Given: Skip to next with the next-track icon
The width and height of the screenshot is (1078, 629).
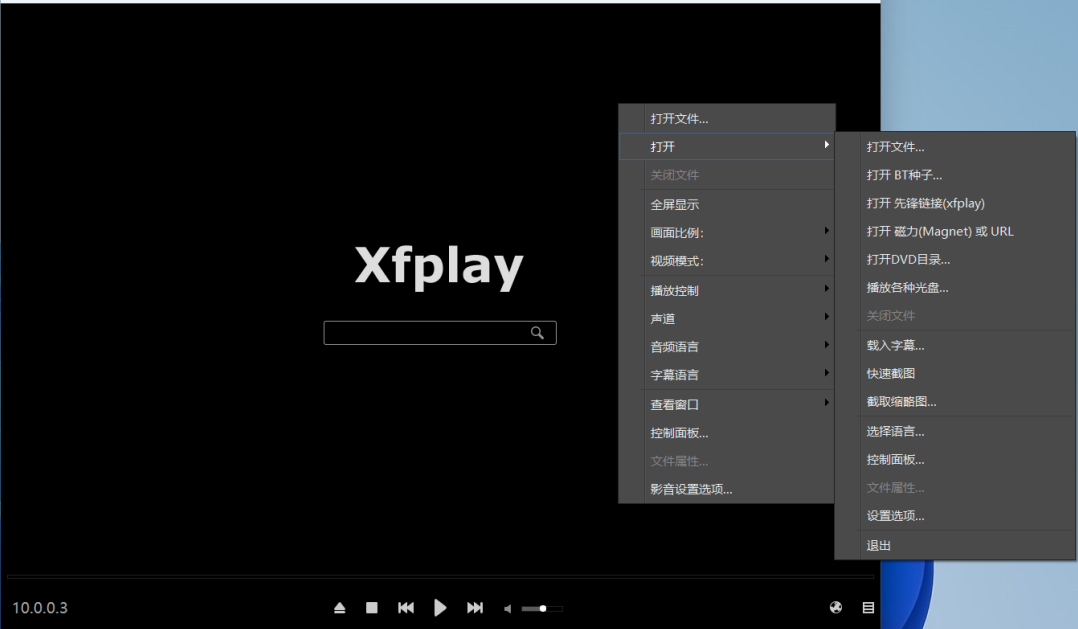Looking at the screenshot, I should (x=475, y=607).
